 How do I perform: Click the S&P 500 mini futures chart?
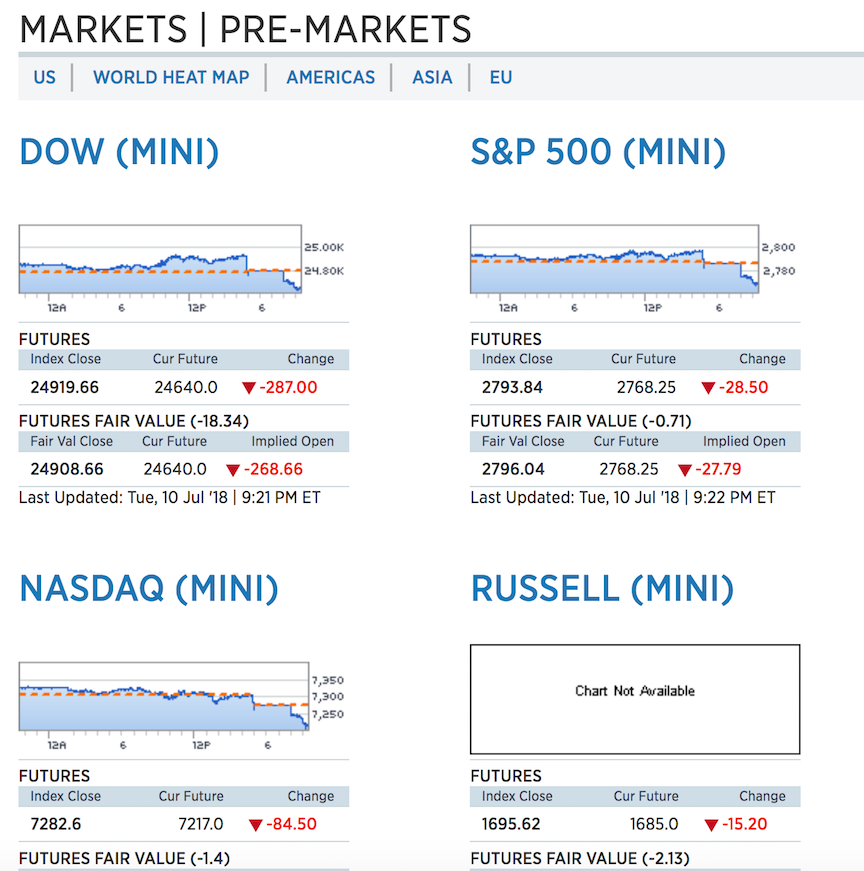tap(614, 259)
